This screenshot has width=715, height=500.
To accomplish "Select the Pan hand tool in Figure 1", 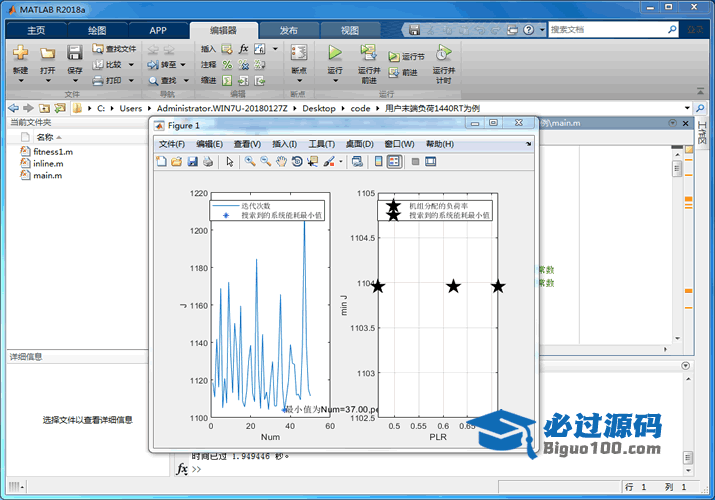I will [x=282, y=161].
